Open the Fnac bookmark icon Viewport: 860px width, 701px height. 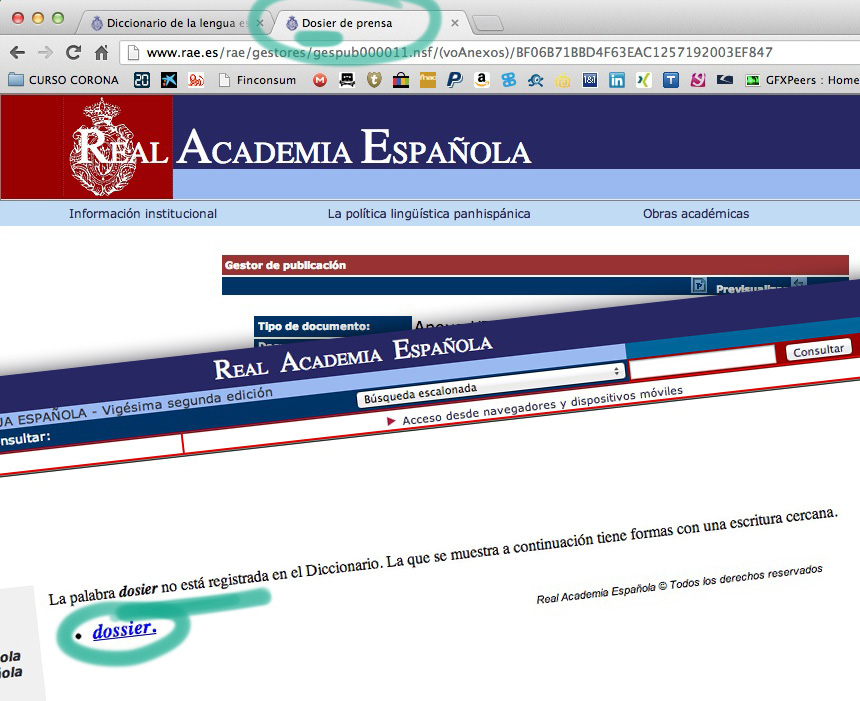click(x=427, y=80)
